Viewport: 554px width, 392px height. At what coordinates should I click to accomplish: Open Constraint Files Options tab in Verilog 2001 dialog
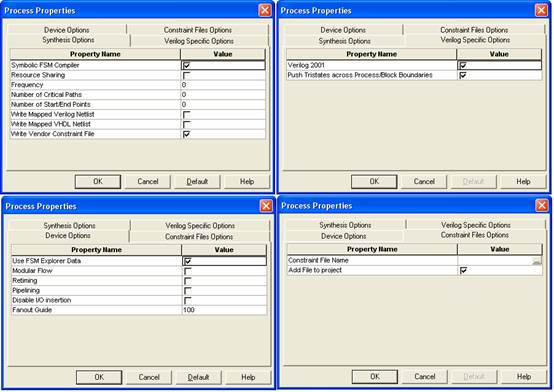[474, 30]
